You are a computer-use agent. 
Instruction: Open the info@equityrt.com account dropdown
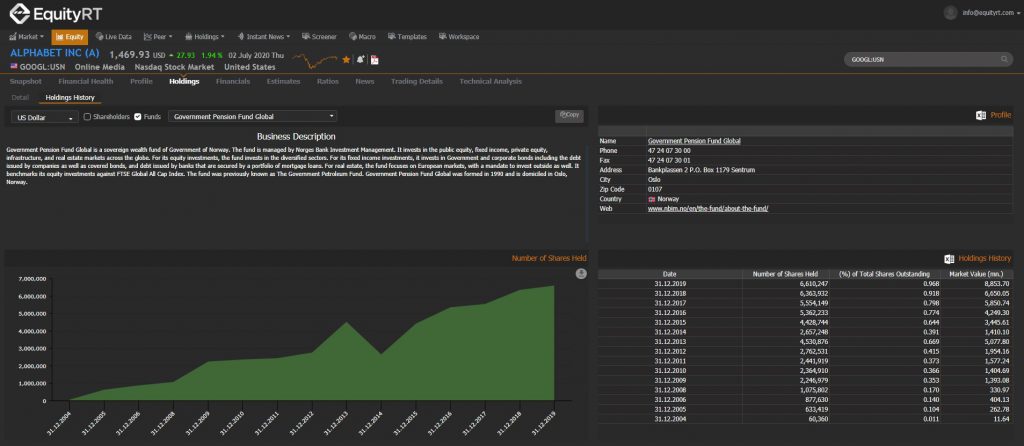point(991,12)
